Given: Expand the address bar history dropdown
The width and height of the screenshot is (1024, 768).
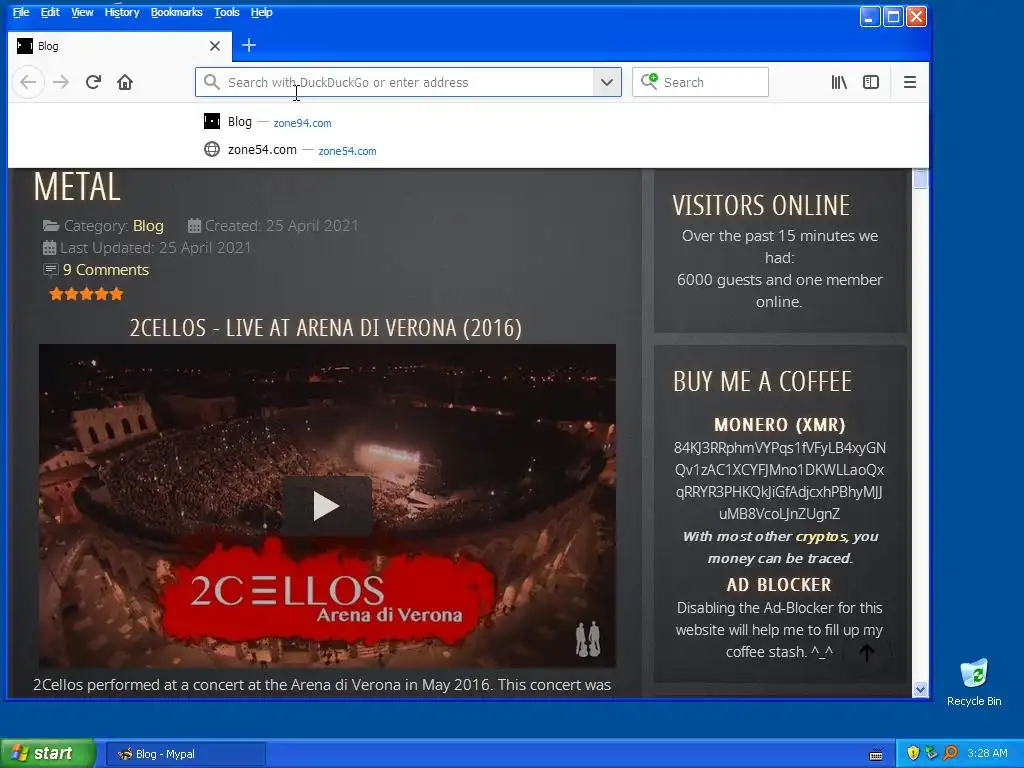Looking at the screenshot, I should [x=607, y=82].
